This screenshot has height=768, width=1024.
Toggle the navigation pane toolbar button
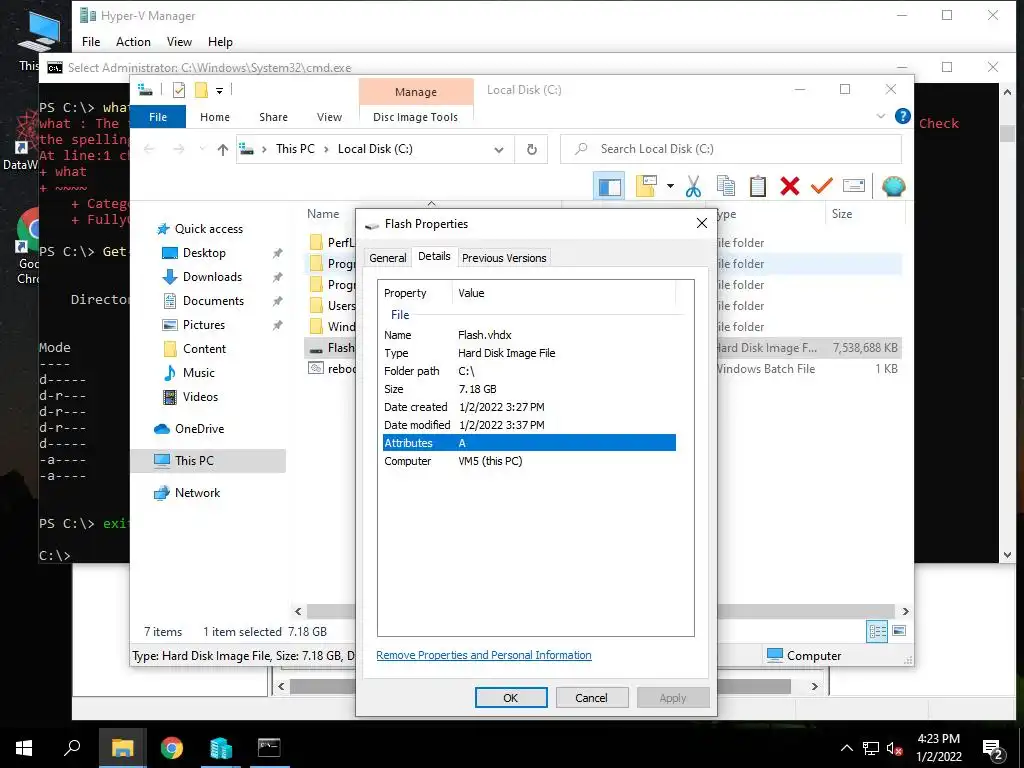pos(609,187)
